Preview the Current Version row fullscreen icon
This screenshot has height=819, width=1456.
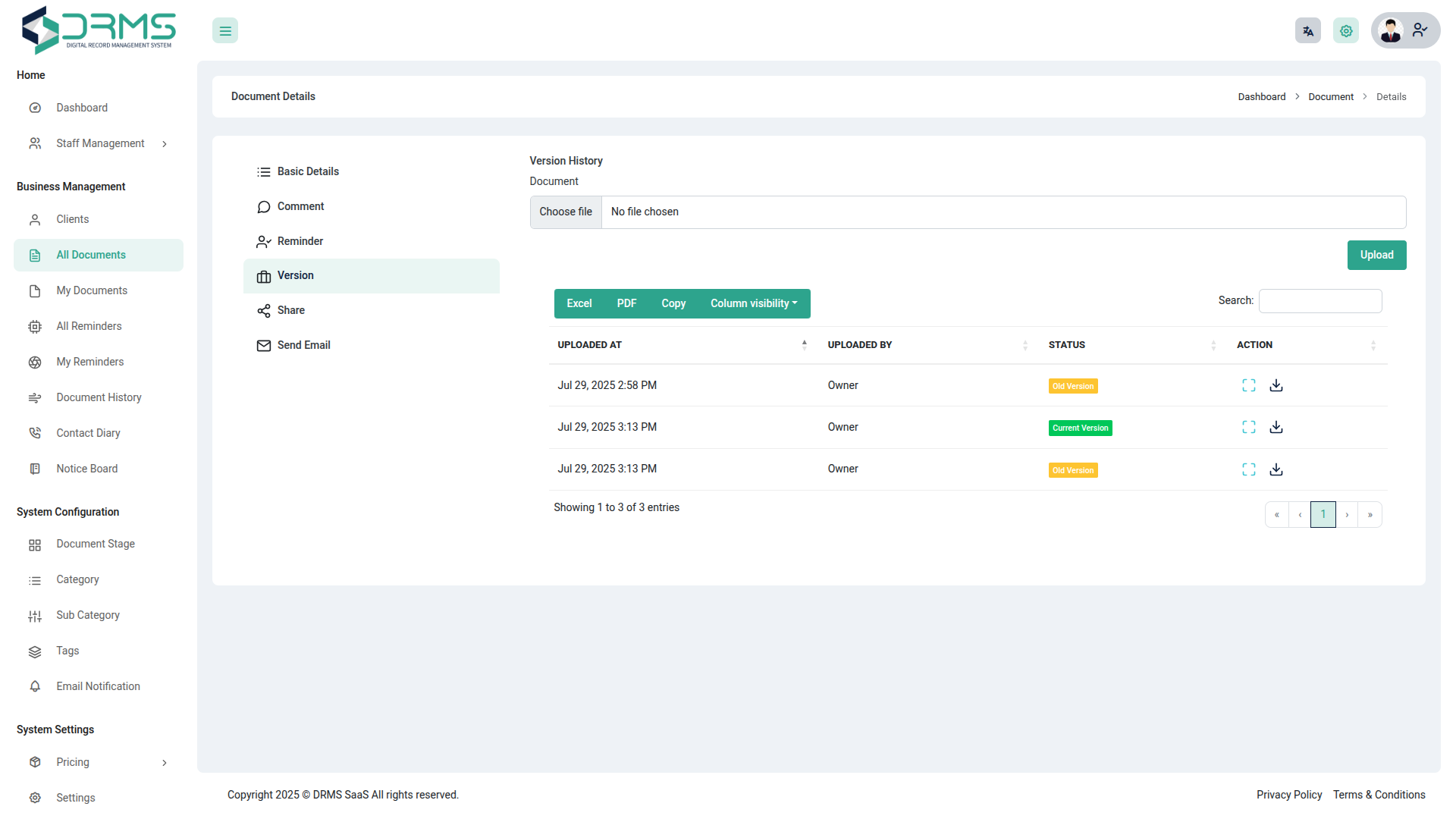1248,427
